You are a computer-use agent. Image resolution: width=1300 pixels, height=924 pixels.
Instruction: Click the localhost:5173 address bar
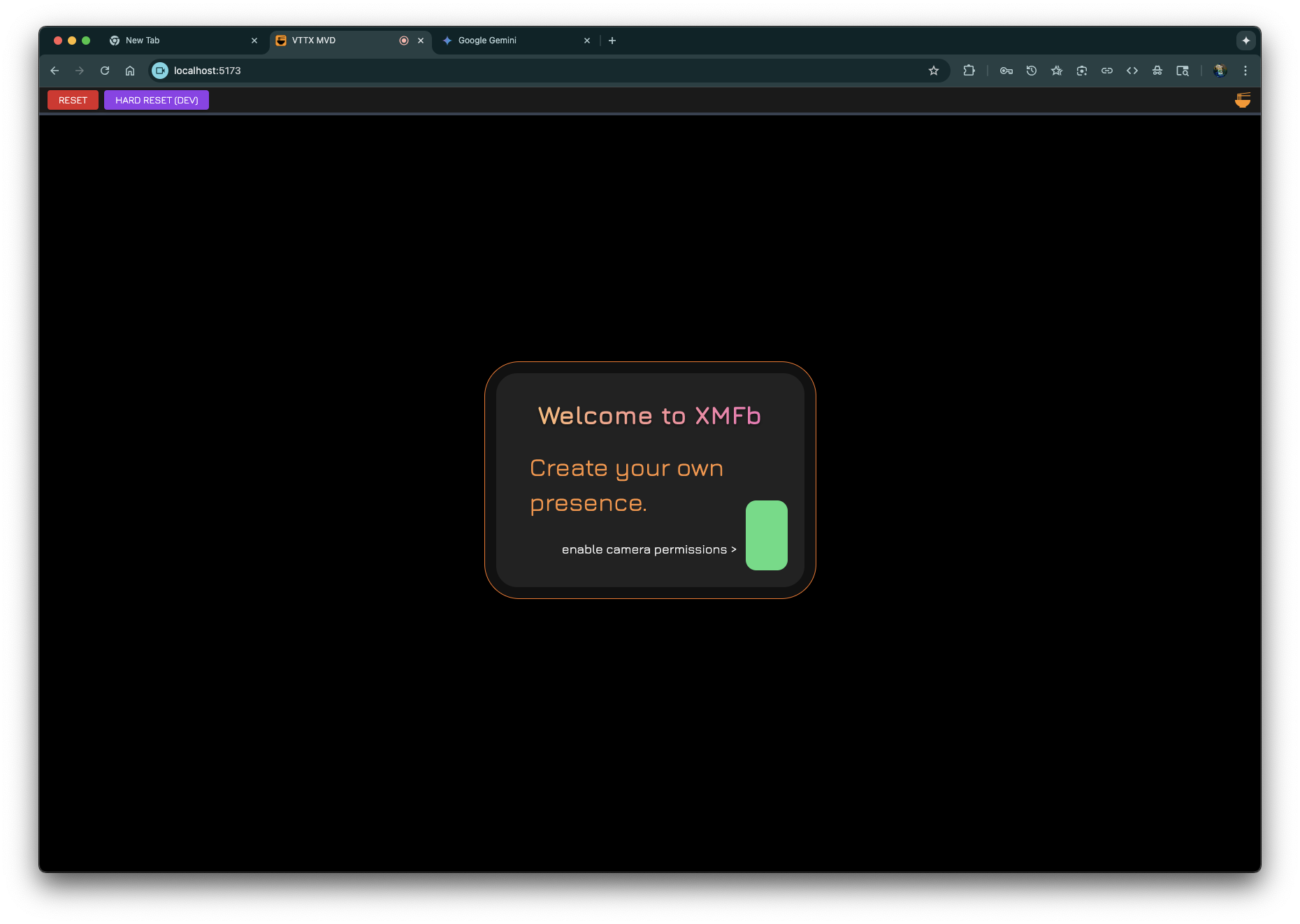click(x=549, y=71)
